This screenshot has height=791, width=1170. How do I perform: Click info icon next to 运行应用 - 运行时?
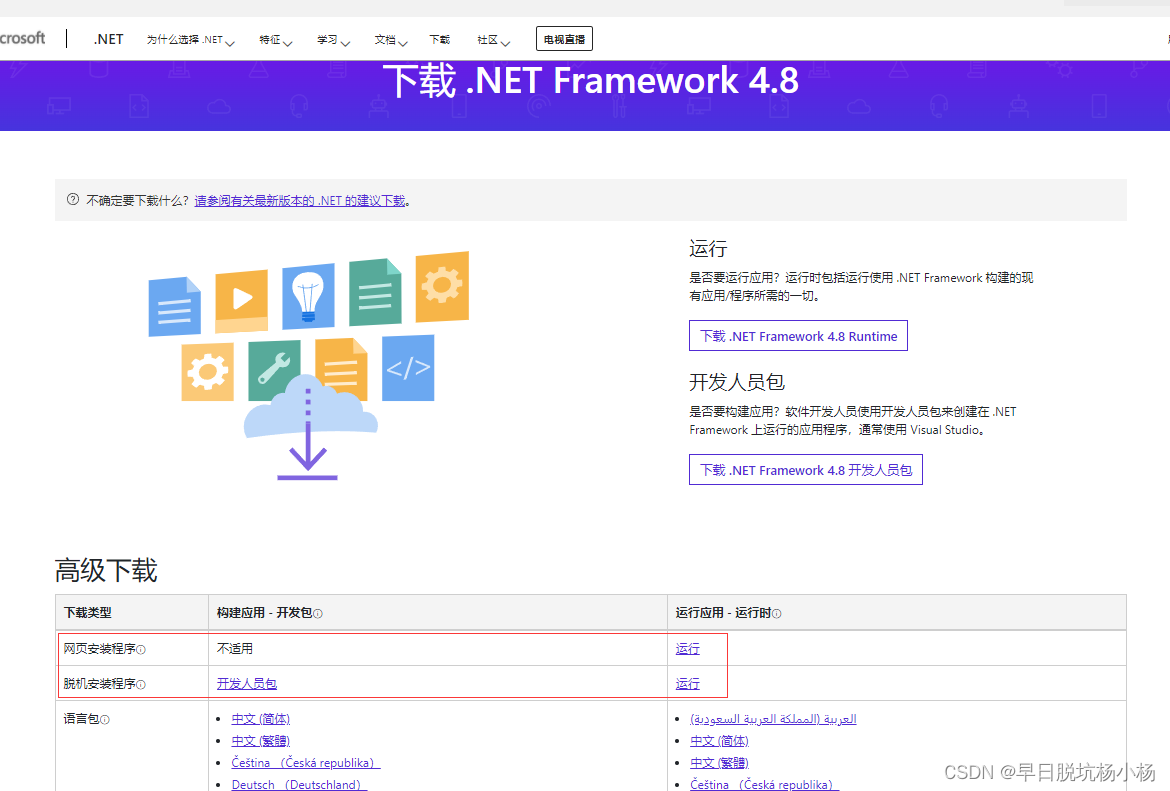click(x=777, y=613)
